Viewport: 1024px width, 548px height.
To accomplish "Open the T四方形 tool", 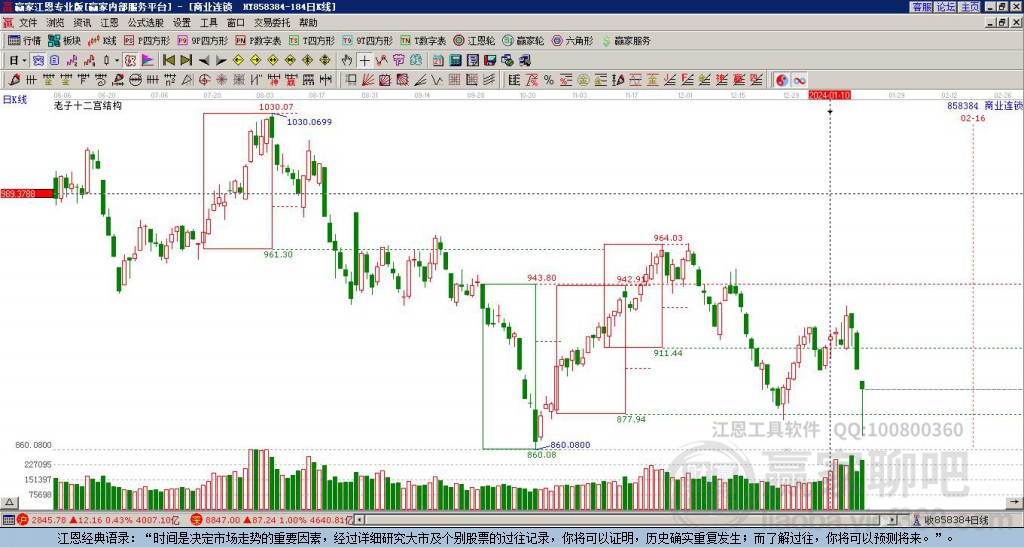I will pos(312,40).
